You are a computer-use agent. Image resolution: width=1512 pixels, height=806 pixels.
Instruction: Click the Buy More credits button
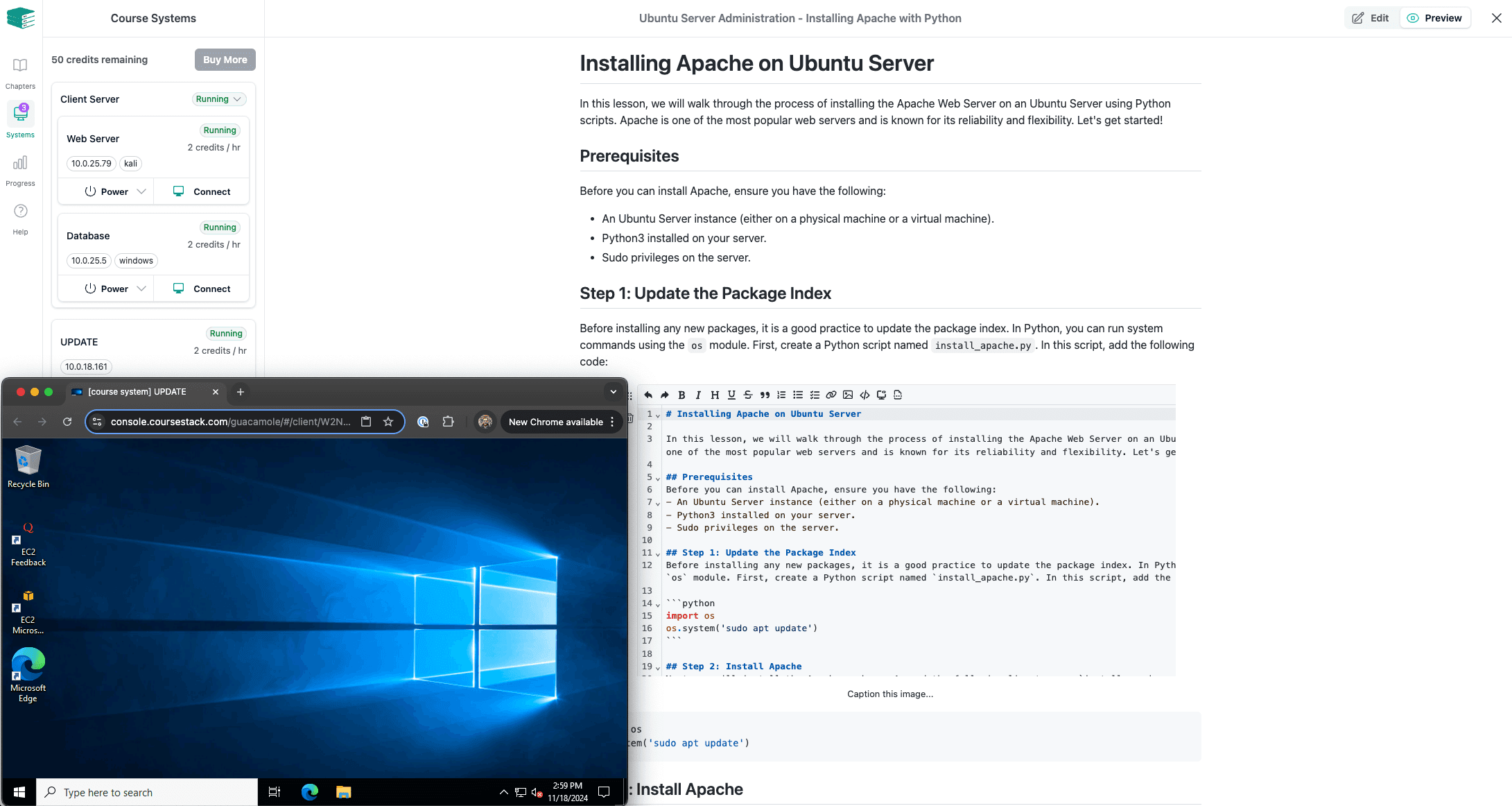(225, 60)
